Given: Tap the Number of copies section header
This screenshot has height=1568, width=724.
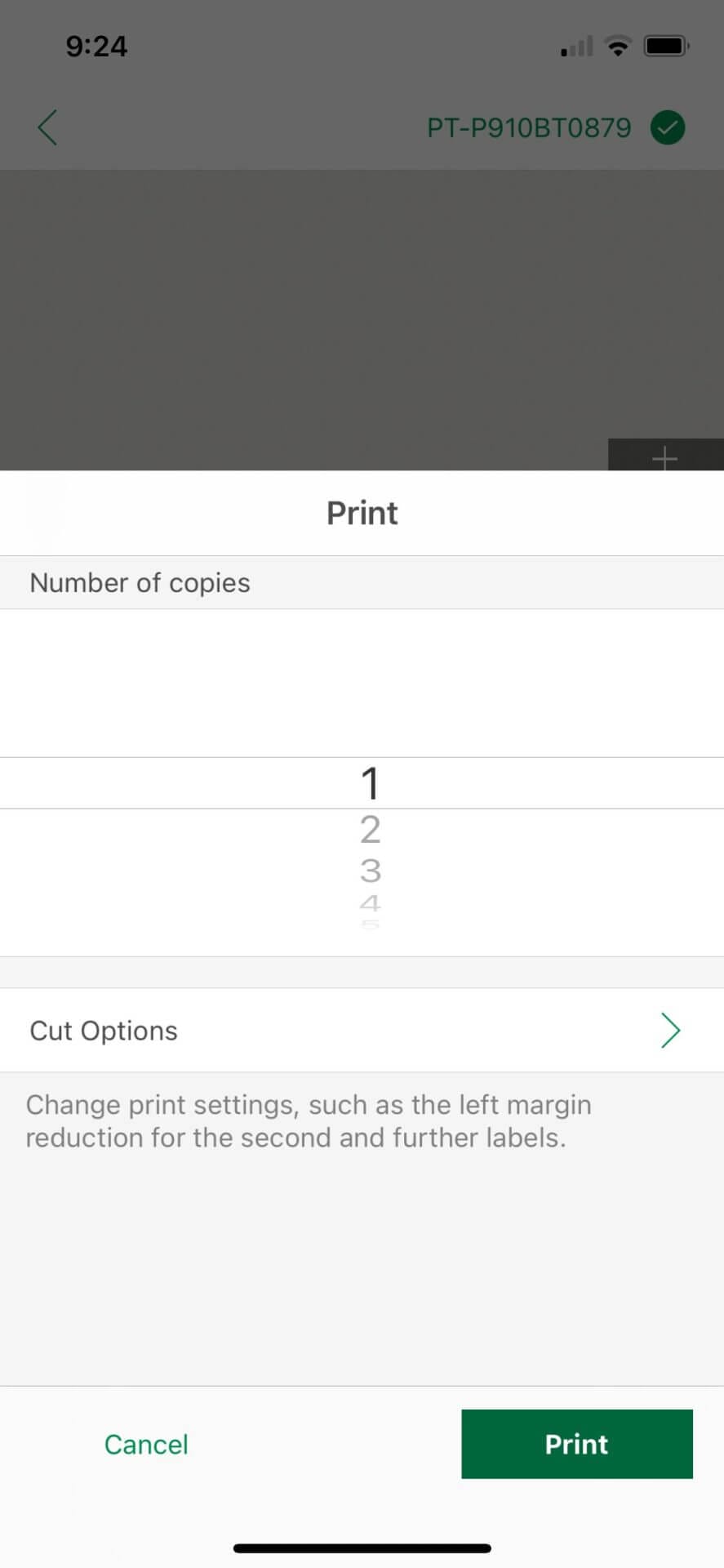Looking at the screenshot, I should [x=140, y=582].
